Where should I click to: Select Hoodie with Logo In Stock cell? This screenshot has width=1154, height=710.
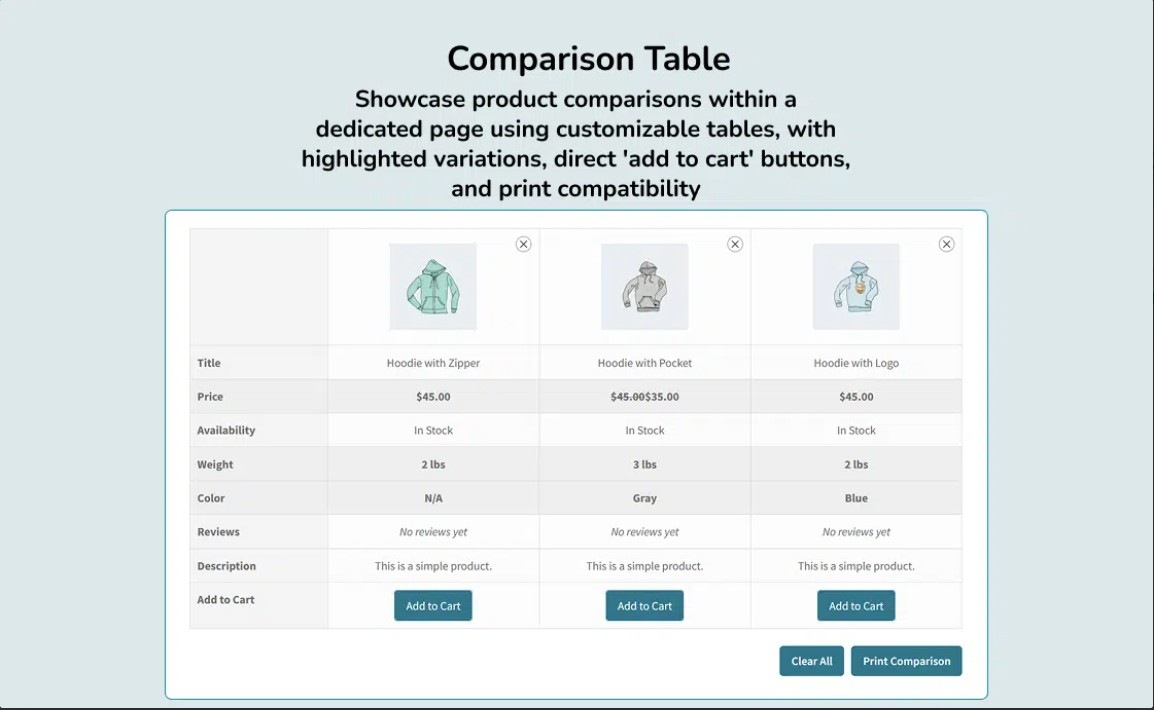coord(856,430)
